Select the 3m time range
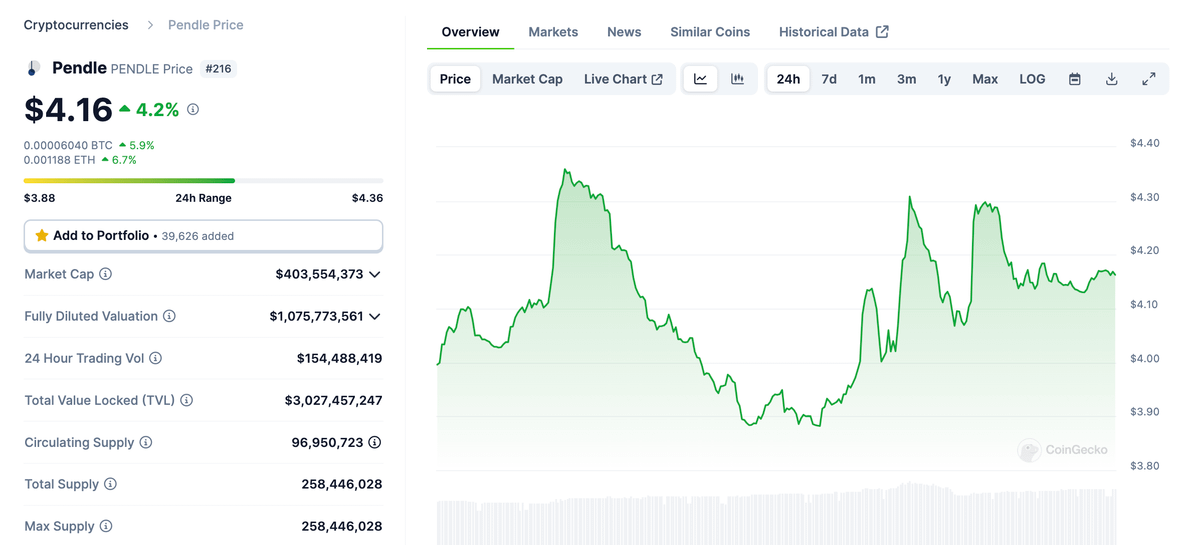Viewport: 1200px width, 545px height. pyautogui.click(x=906, y=79)
